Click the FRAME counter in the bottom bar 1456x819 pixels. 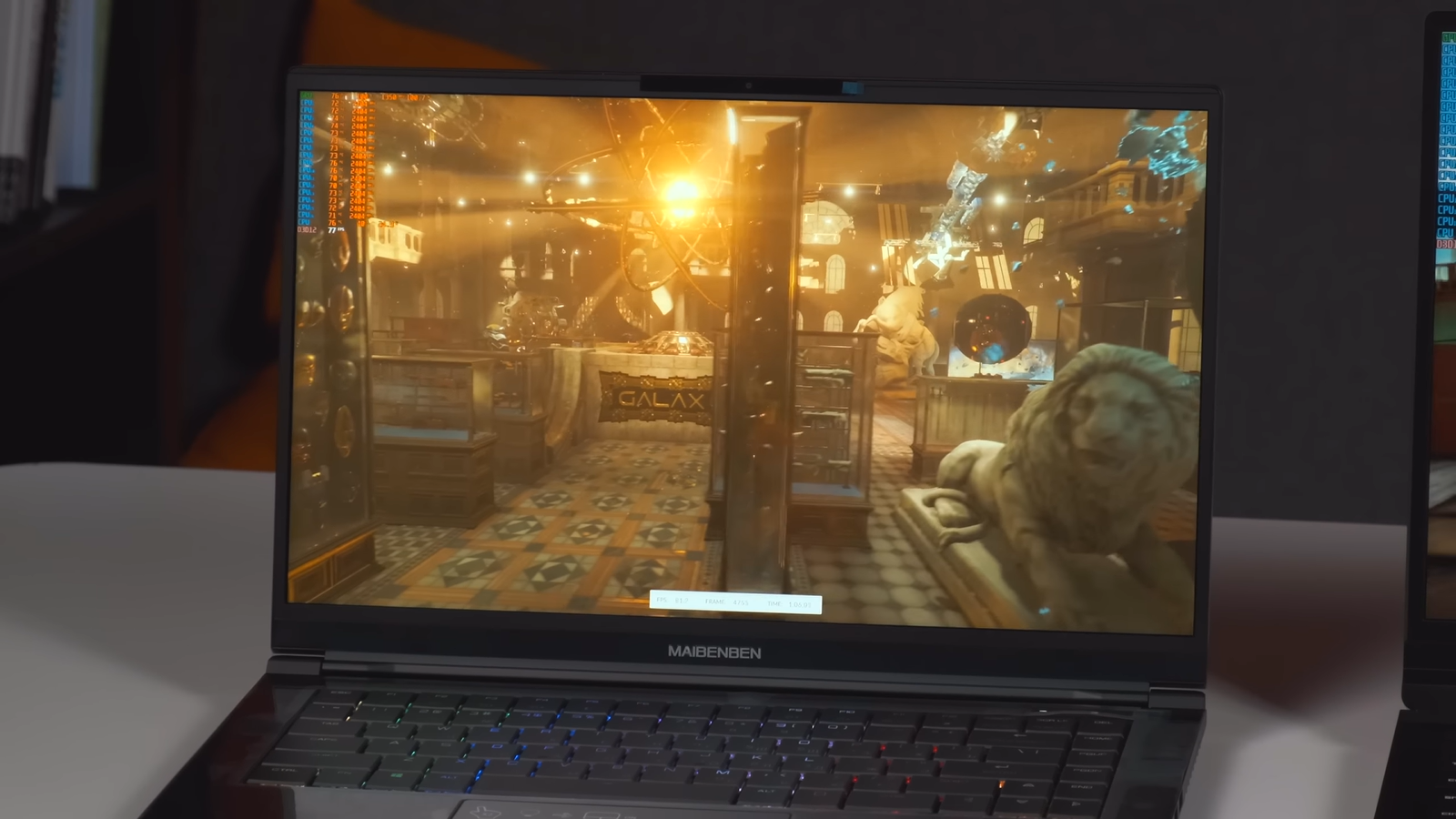pos(727,602)
